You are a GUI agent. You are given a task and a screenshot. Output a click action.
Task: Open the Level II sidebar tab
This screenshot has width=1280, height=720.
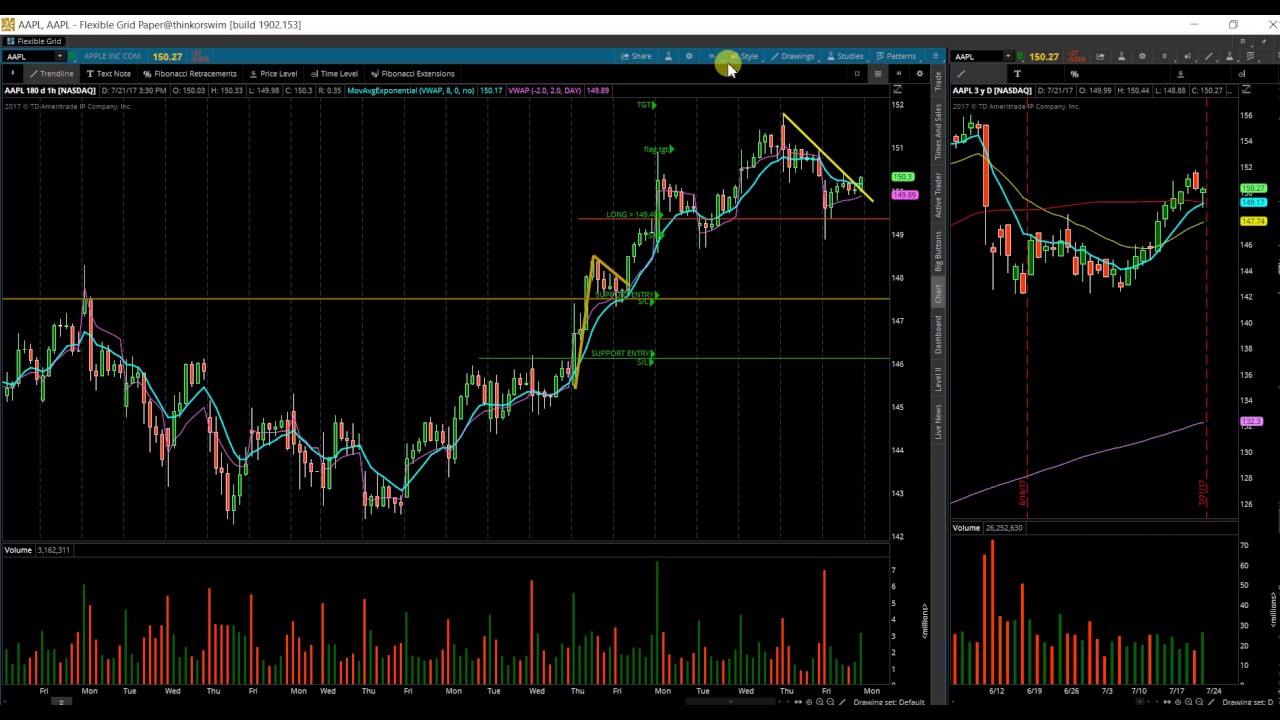click(938, 379)
